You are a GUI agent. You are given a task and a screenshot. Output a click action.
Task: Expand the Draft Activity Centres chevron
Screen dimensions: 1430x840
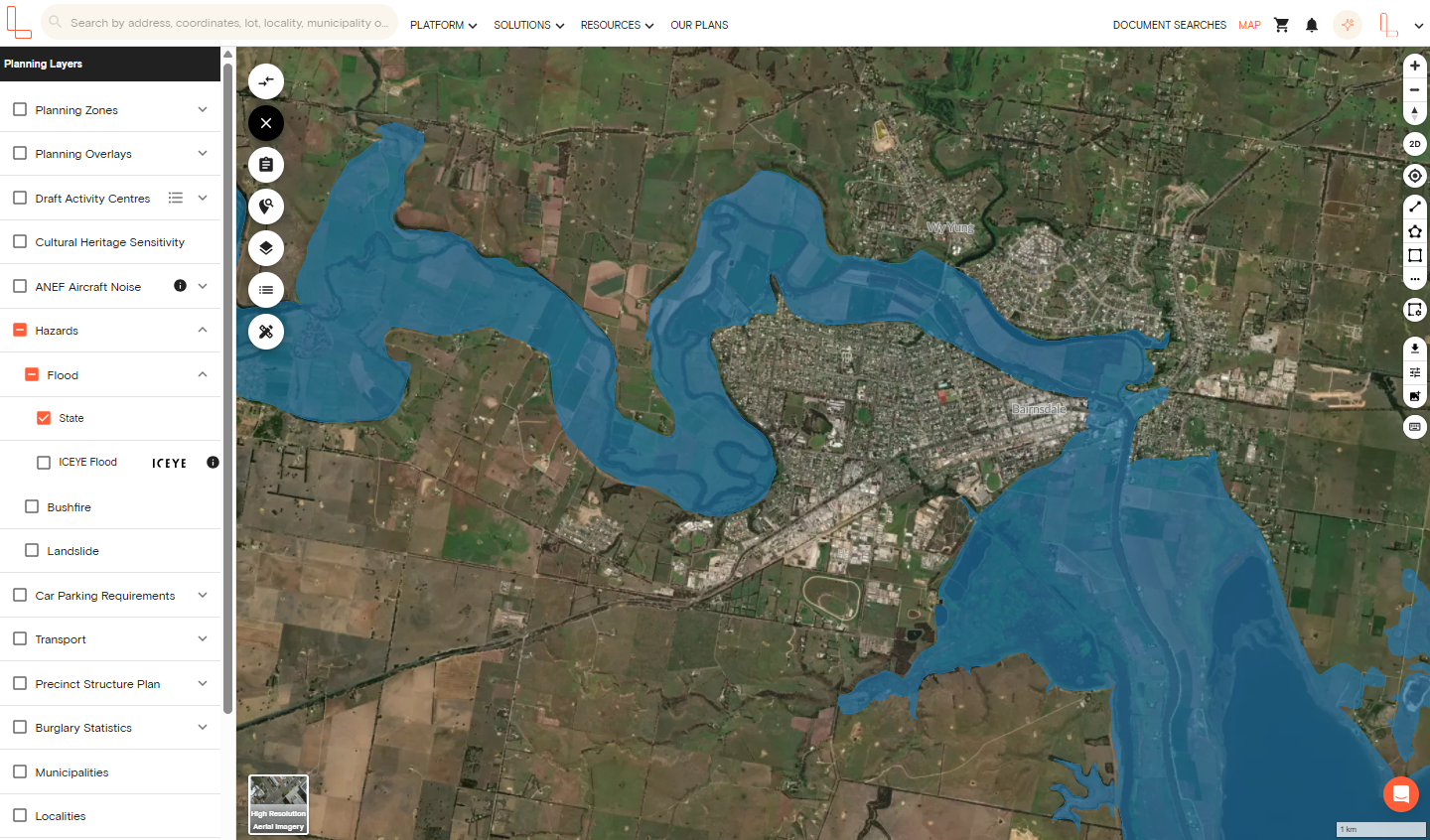[x=203, y=198]
